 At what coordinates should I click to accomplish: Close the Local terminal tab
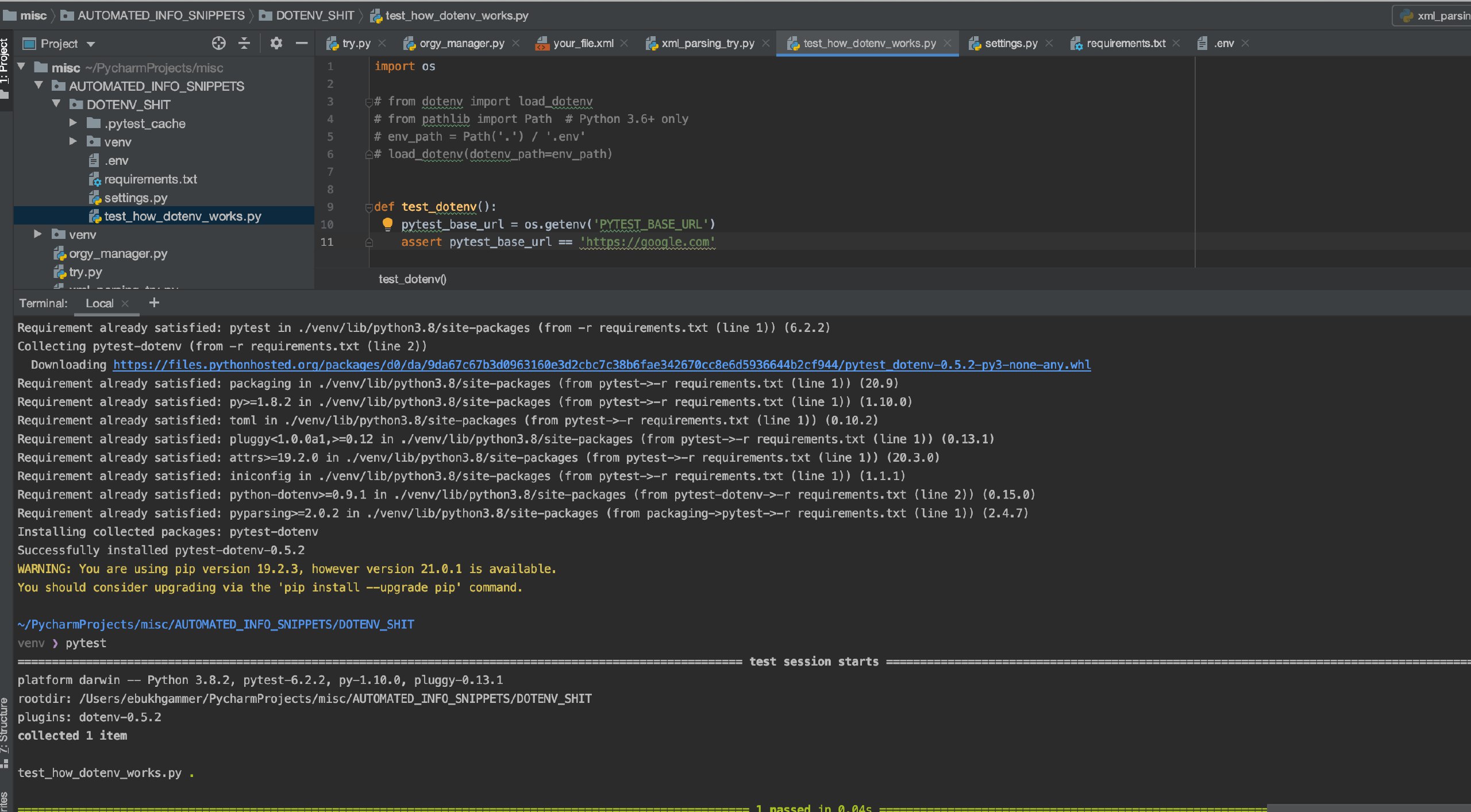[125, 303]
